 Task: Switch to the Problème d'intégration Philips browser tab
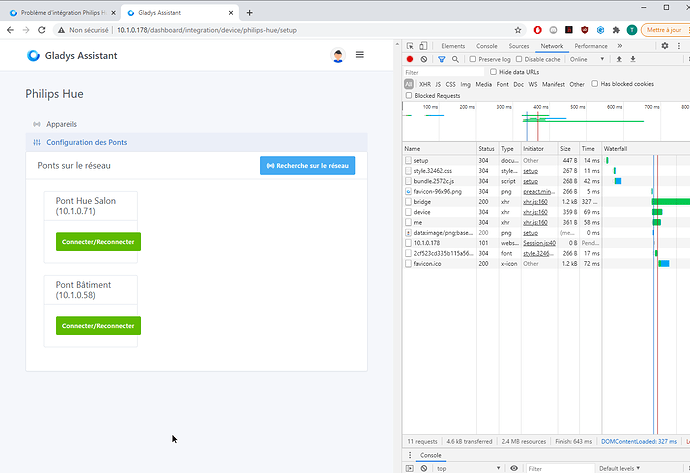coord(63,13)
